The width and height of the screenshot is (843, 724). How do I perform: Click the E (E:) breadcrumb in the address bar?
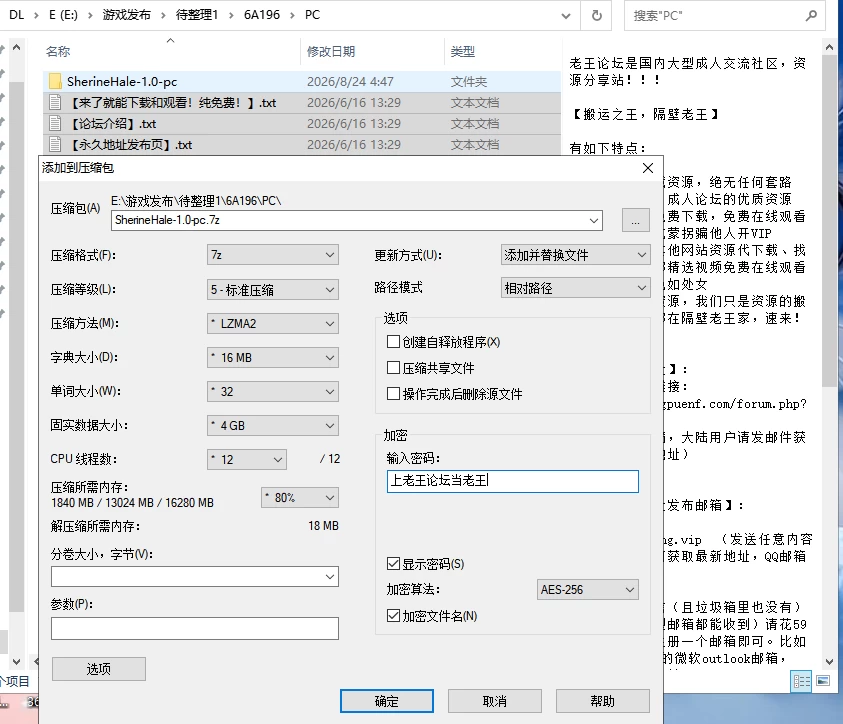coord(63,15)
